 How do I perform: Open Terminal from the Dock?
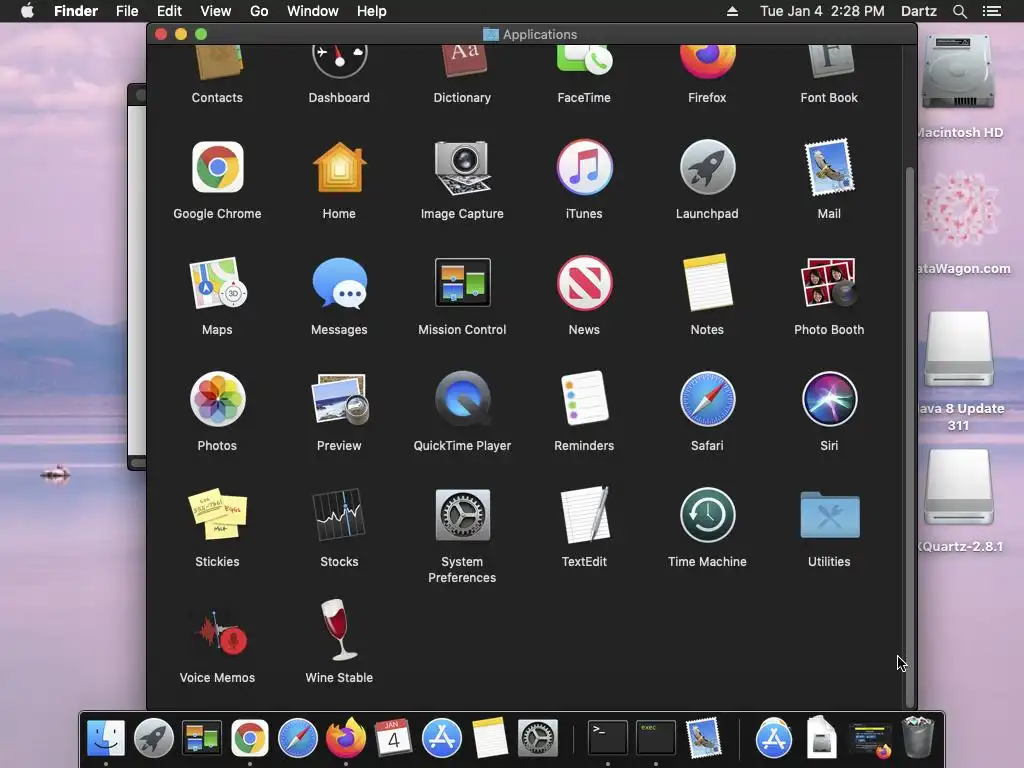point(607,738)
